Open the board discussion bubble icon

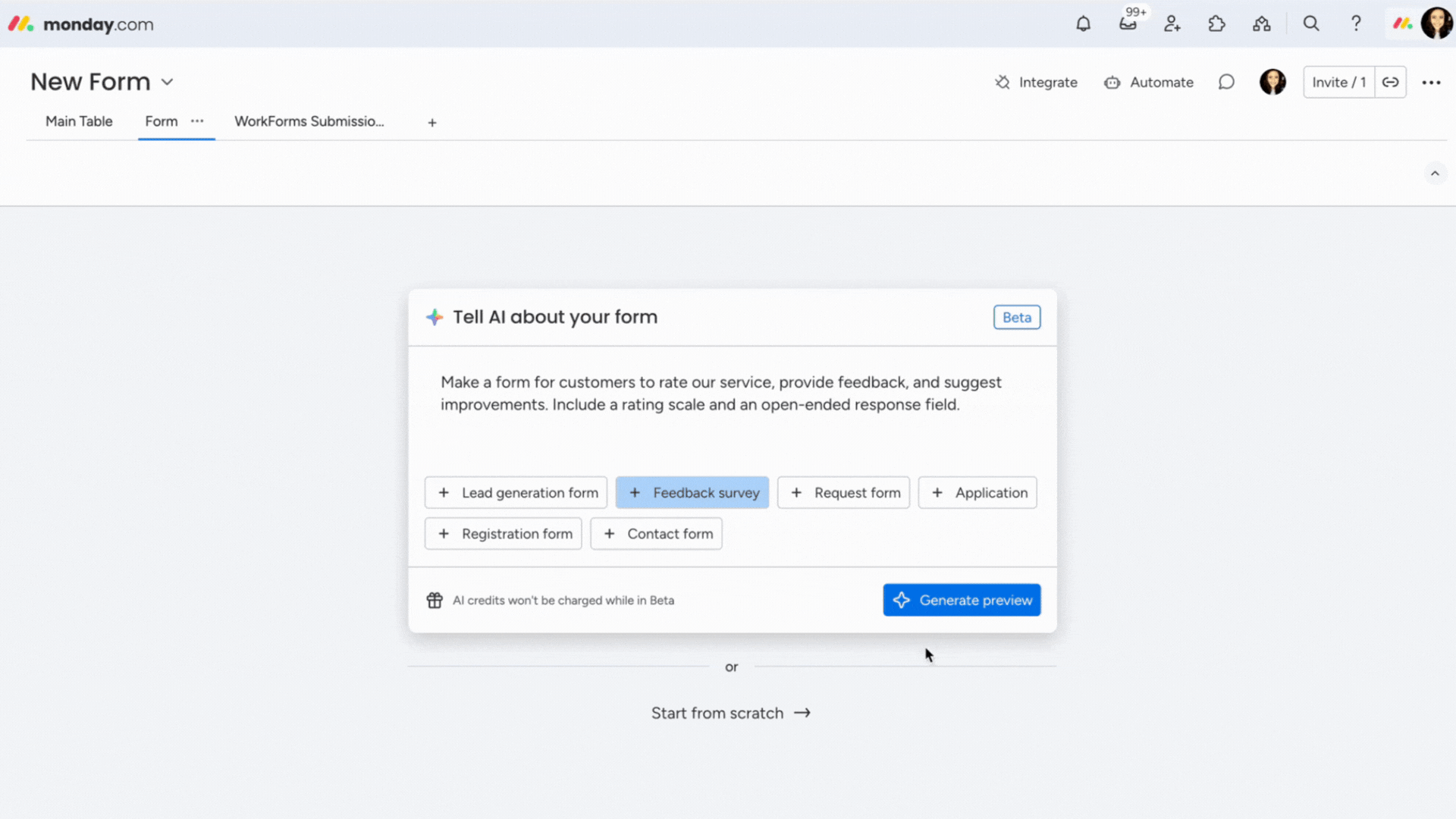(x=1226, y=82)
